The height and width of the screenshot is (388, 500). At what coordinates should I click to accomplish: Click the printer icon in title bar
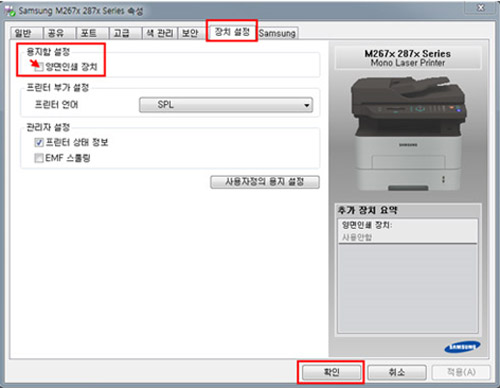[10, 11]
